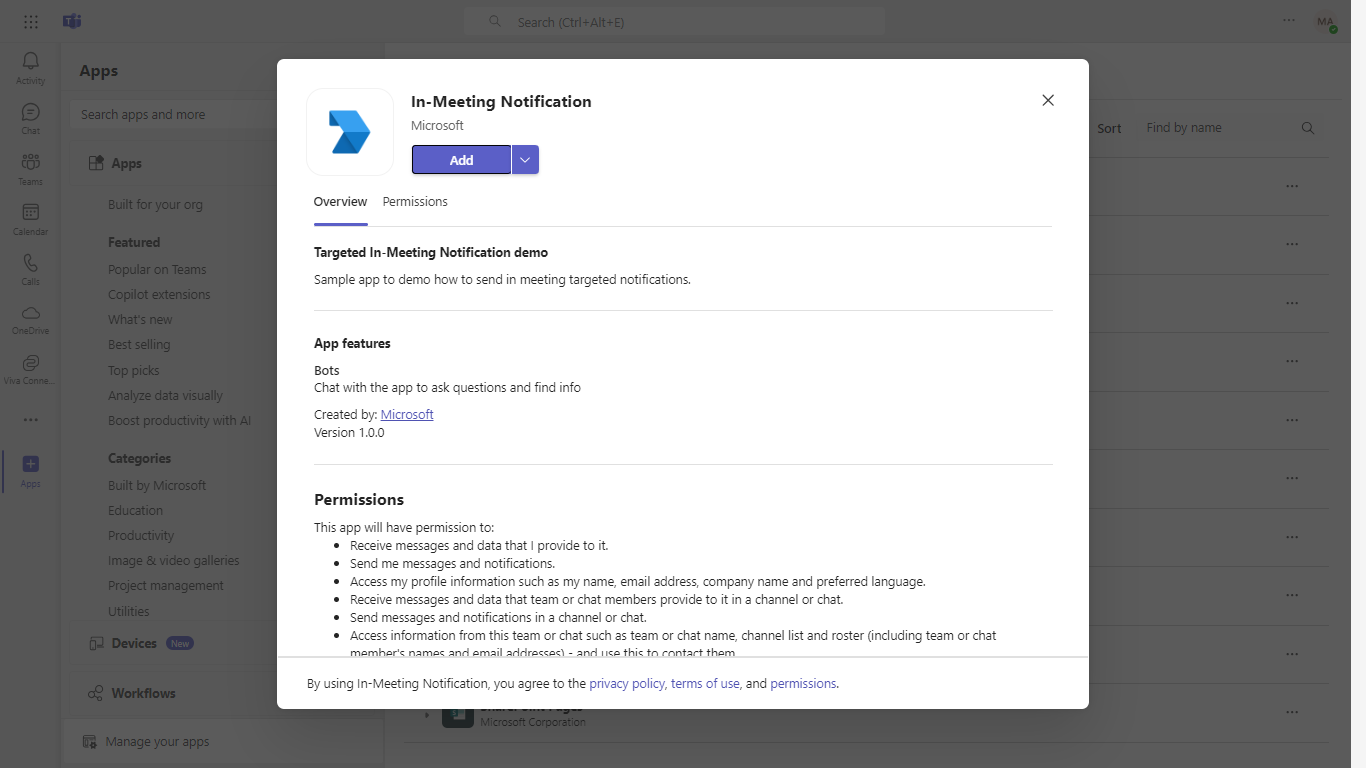The width and height of the screenshot is (1366, 768).
Task: Select Image & video galleries
Action: click(174, 561)
